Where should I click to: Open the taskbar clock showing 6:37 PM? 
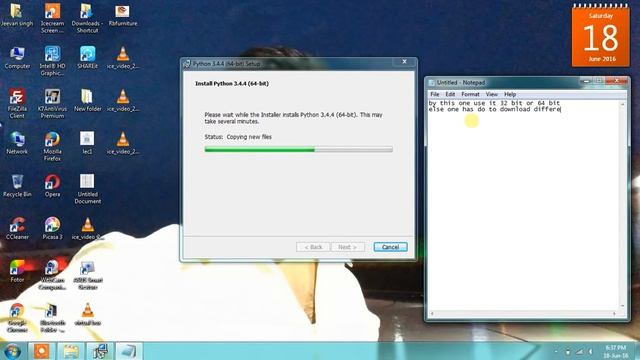pos(616,351)
